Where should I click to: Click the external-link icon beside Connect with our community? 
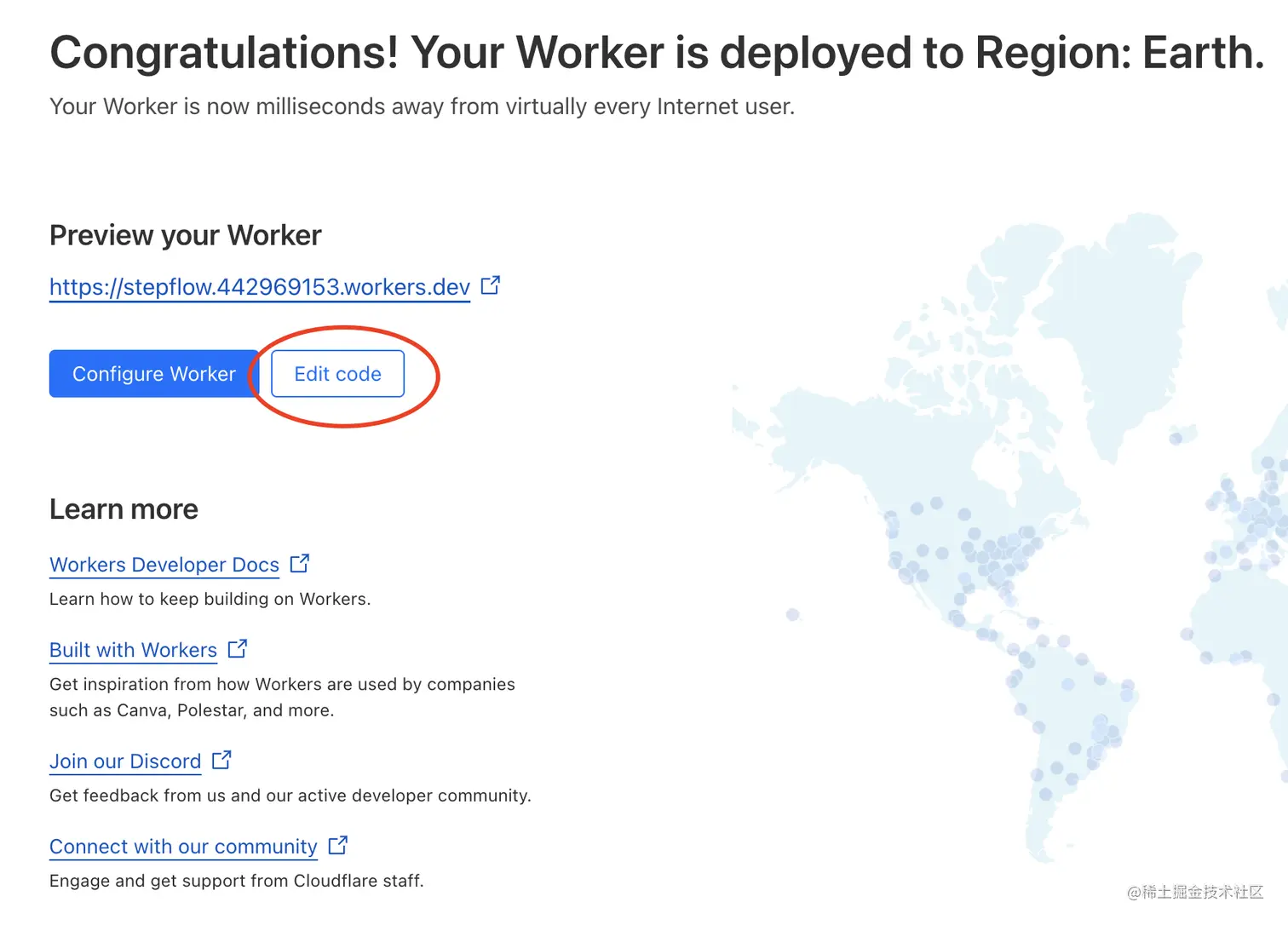tap(338, 845)
